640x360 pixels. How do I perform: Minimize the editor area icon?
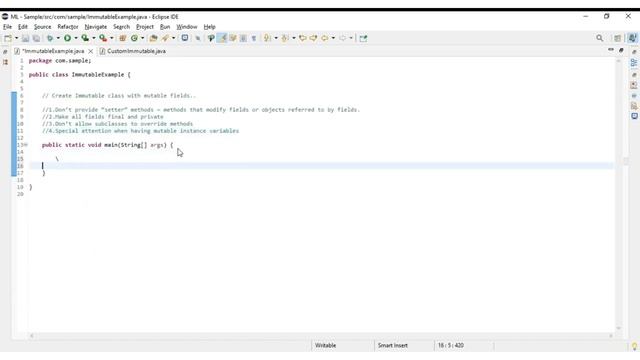(611, 50)
